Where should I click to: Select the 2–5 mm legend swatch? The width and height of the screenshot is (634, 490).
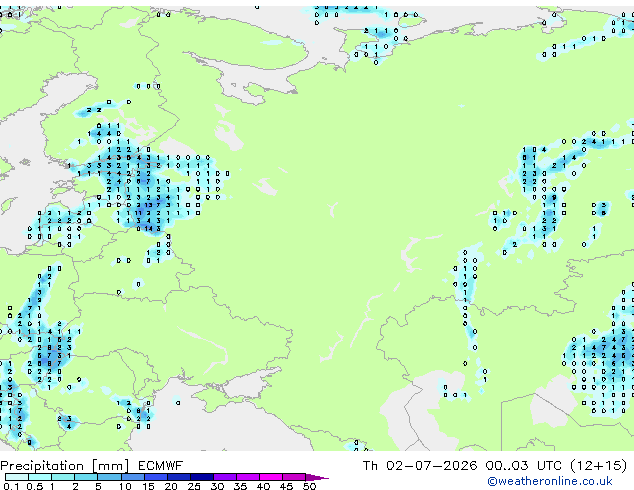click(x=86, y=477)
